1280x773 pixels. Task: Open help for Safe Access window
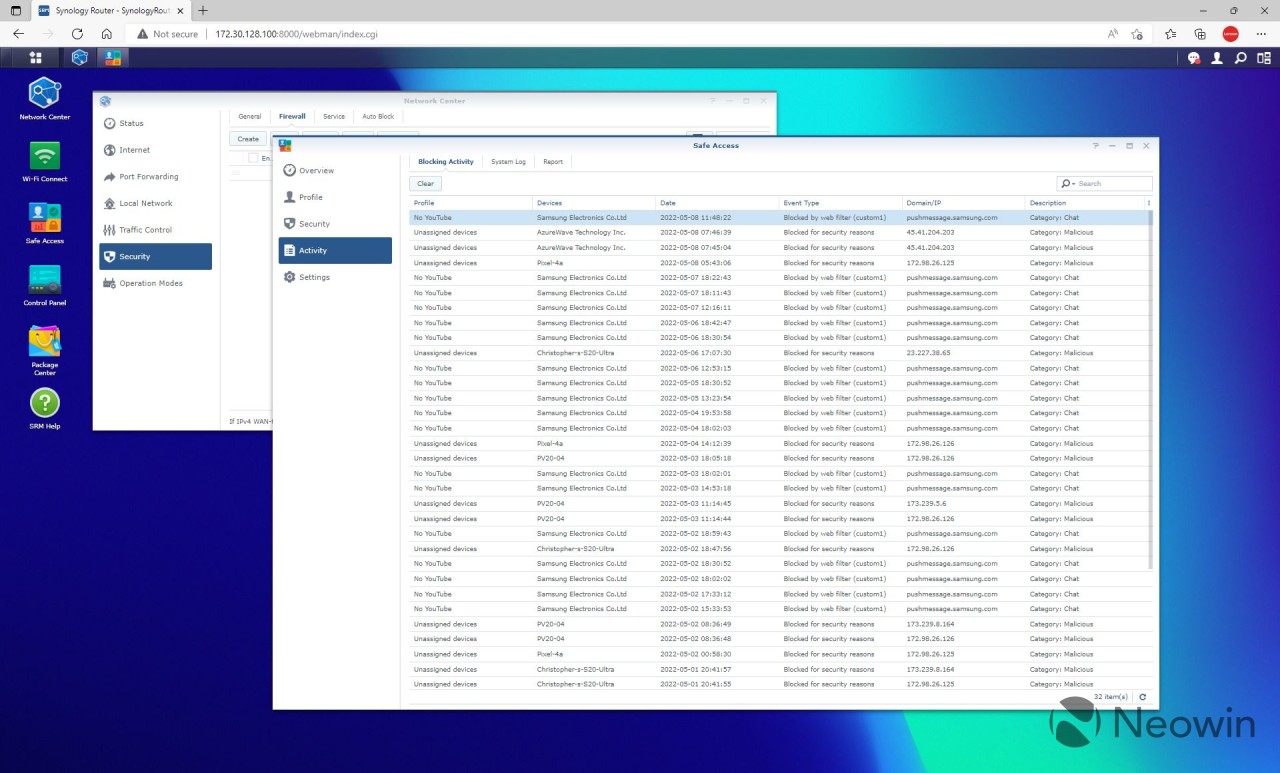coord(1097,145)
